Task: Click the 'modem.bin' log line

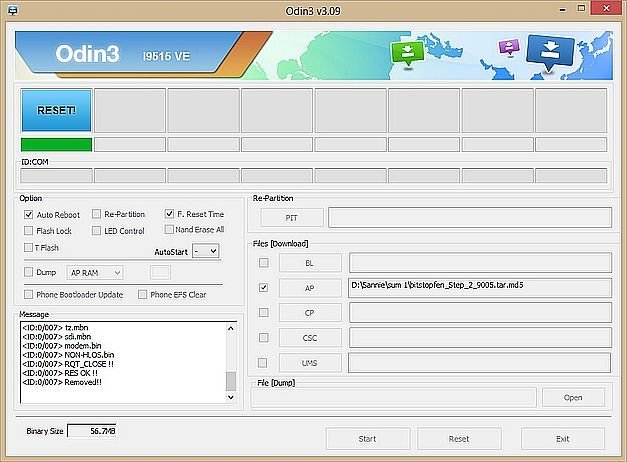Action: [62, 346]
